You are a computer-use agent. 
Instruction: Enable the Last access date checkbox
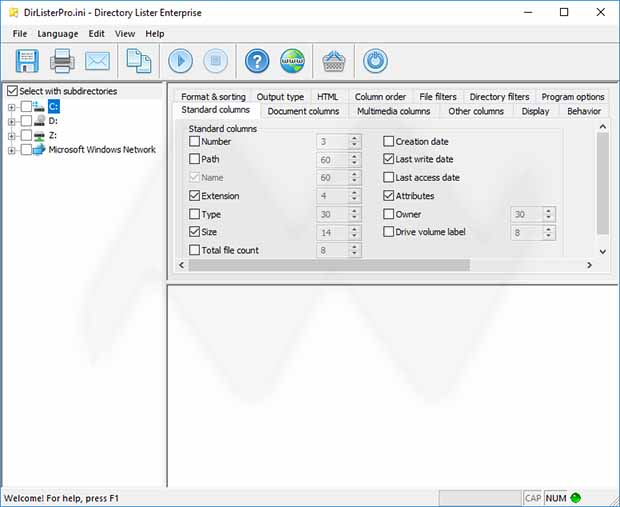[389, 177]
